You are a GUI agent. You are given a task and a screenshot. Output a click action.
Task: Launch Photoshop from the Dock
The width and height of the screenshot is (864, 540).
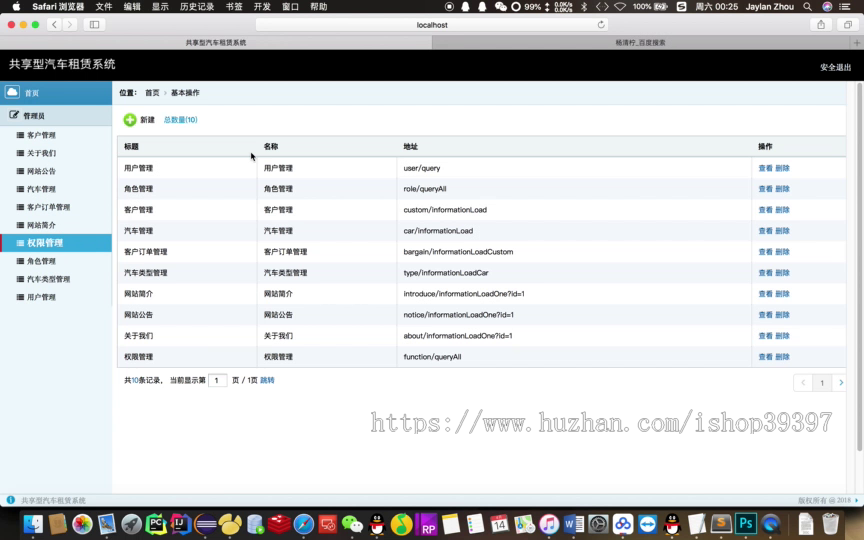pyautogui.click(x=746, y=524)
